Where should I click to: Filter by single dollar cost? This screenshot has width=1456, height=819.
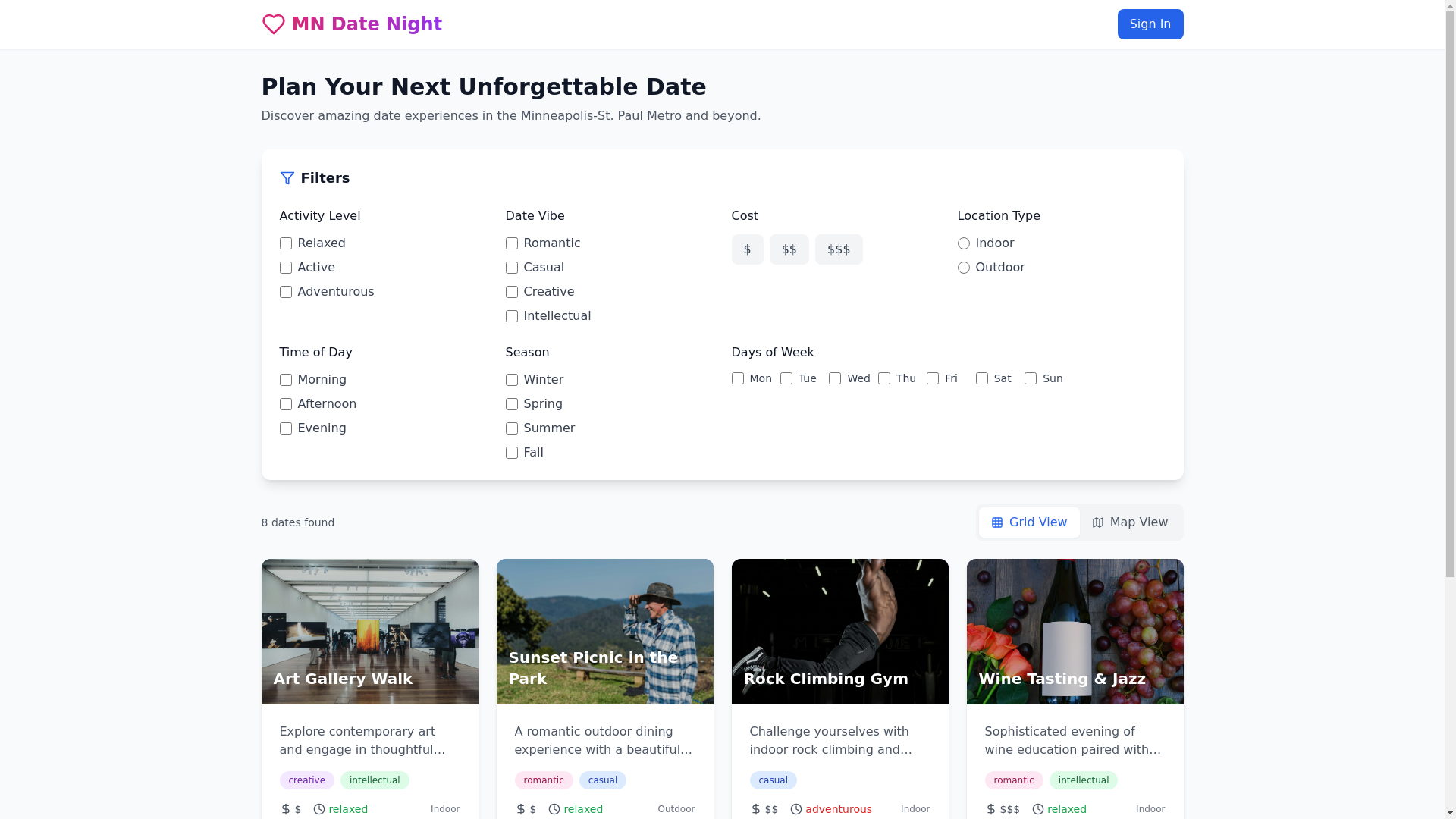pos(748,249)
